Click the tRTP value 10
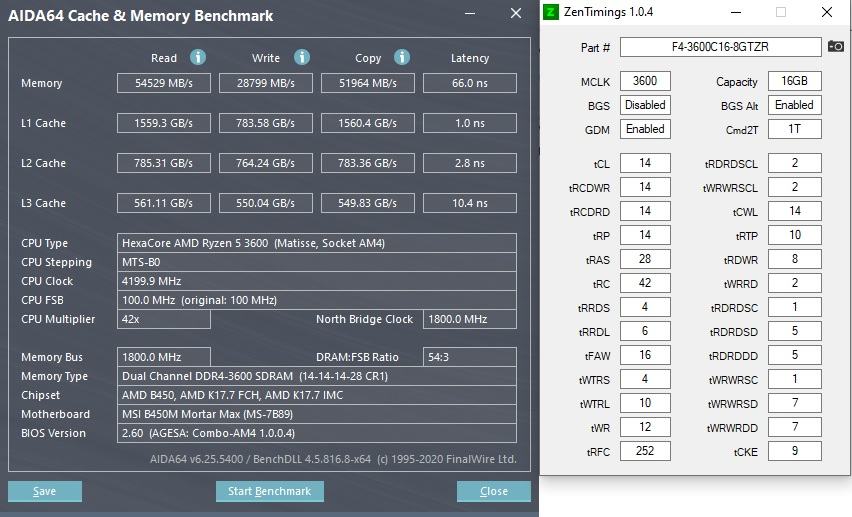Viewport: 852px width, 517px height. (794, 235)
